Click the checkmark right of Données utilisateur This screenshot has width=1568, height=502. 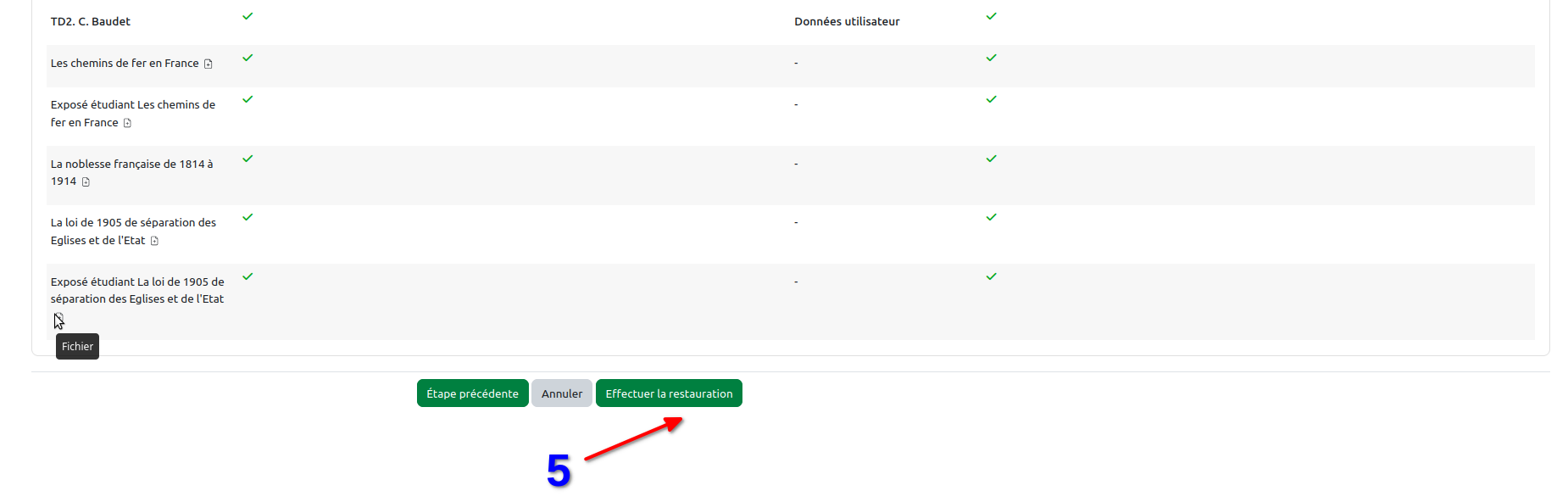[991, 16]
